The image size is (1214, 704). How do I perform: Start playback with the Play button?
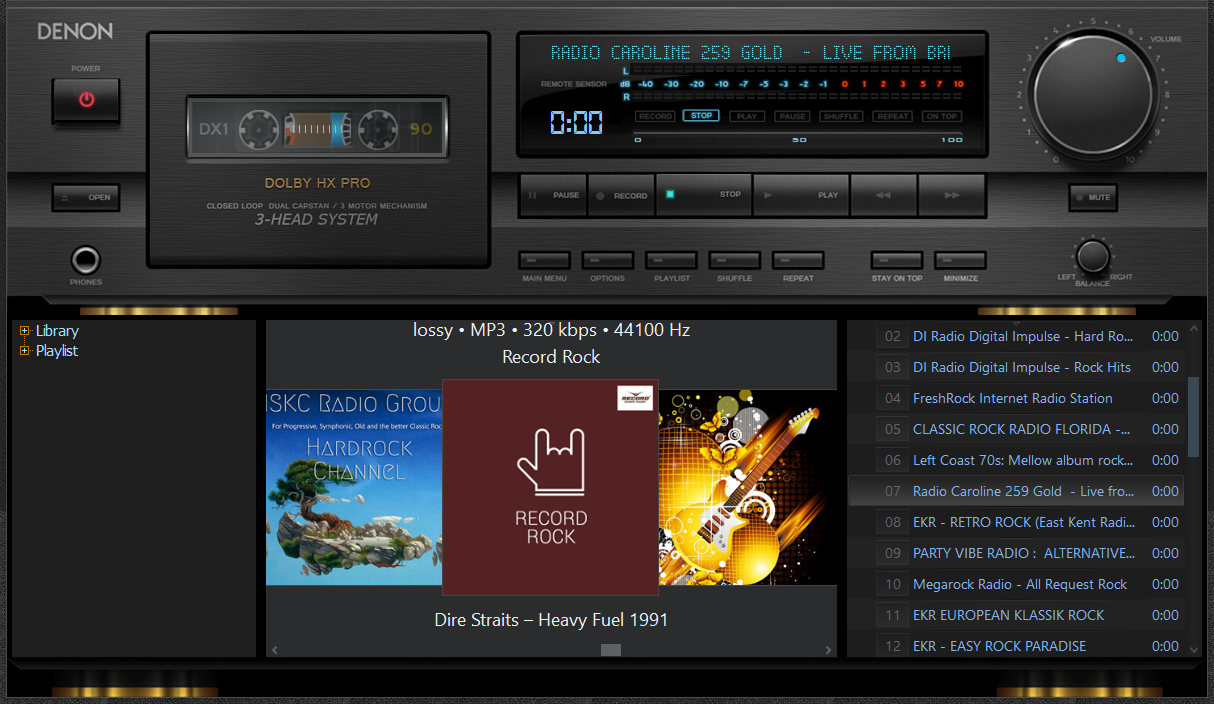(801, 195)
